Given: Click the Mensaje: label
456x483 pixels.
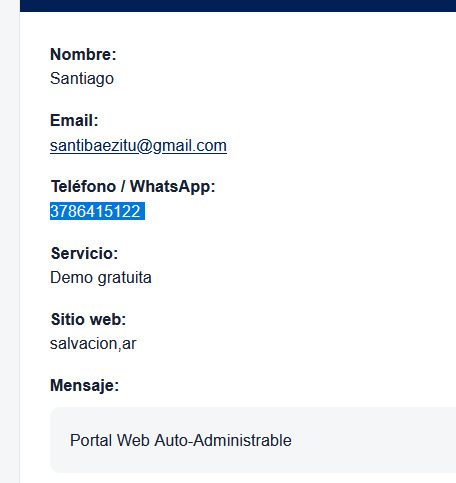Looking at the screenshot, I should tap(84, 385).
